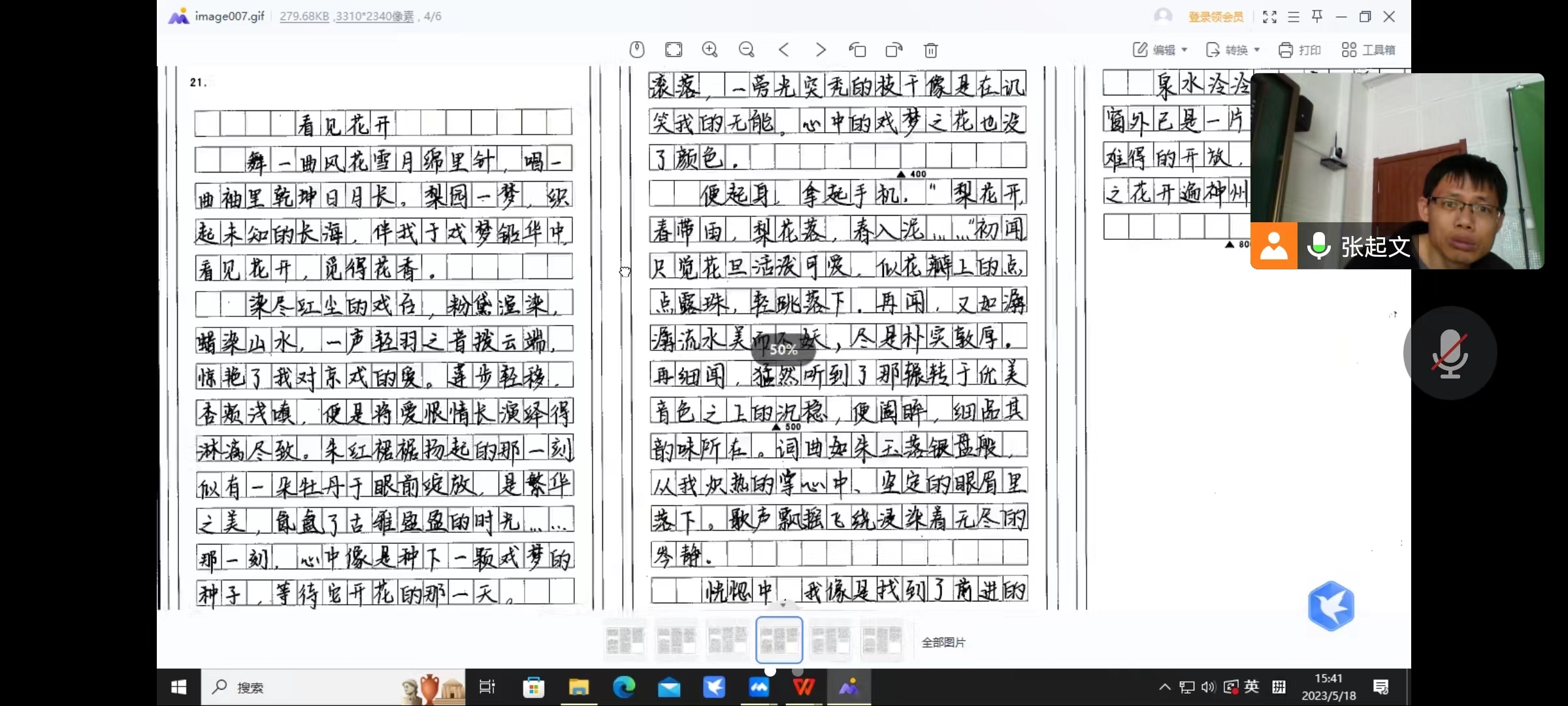Select first thumbnail in filmstrip
The image size is (1568, 706).
point(625,639)
